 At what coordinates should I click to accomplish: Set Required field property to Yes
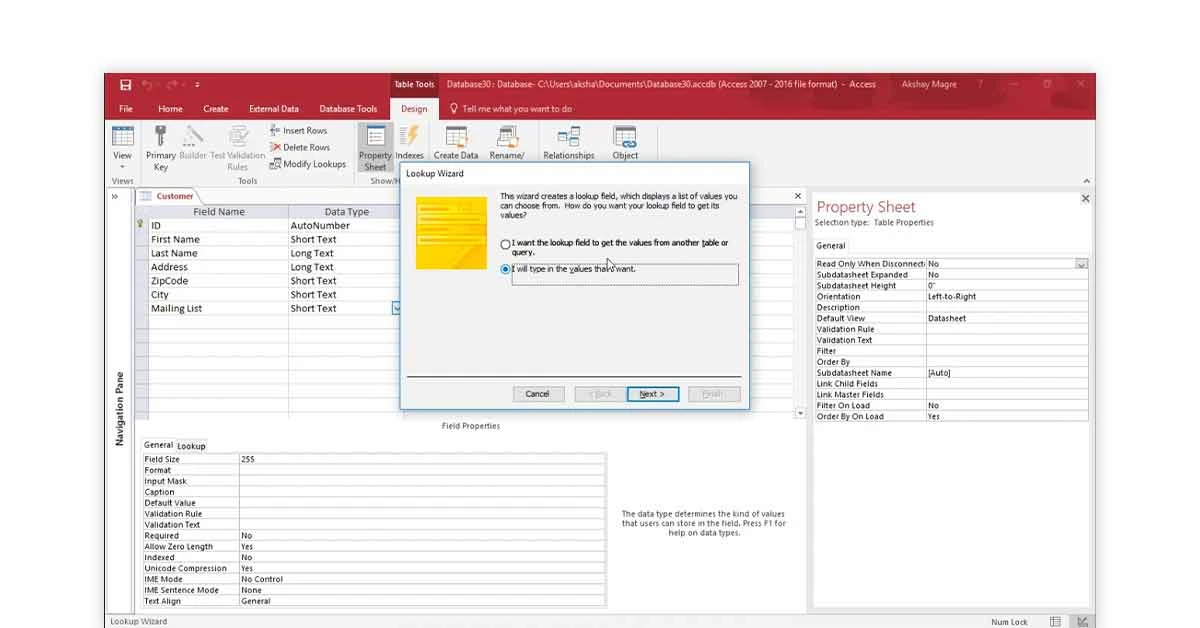coord(300,535)
